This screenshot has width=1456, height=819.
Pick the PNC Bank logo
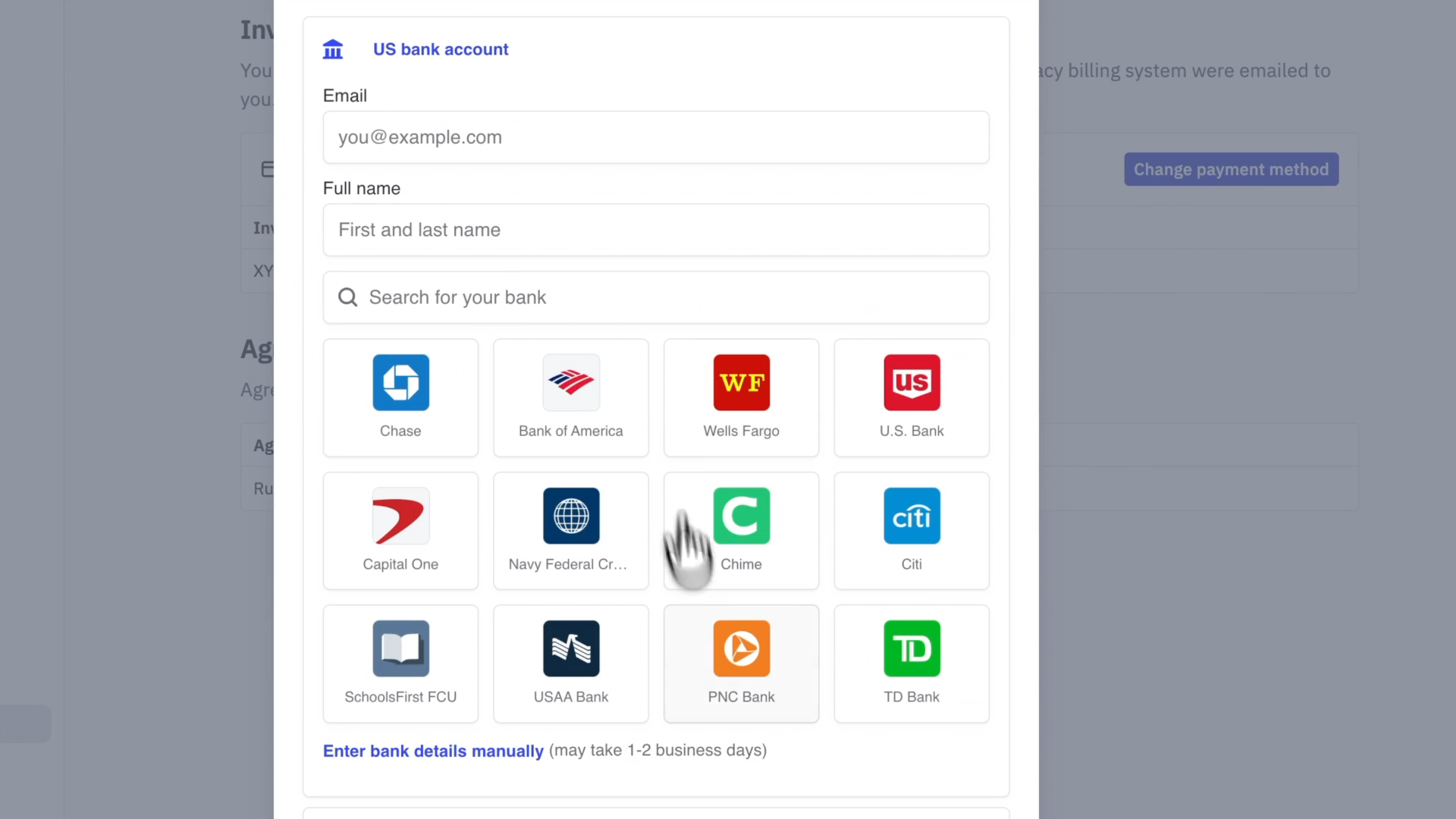pos(741,648)
